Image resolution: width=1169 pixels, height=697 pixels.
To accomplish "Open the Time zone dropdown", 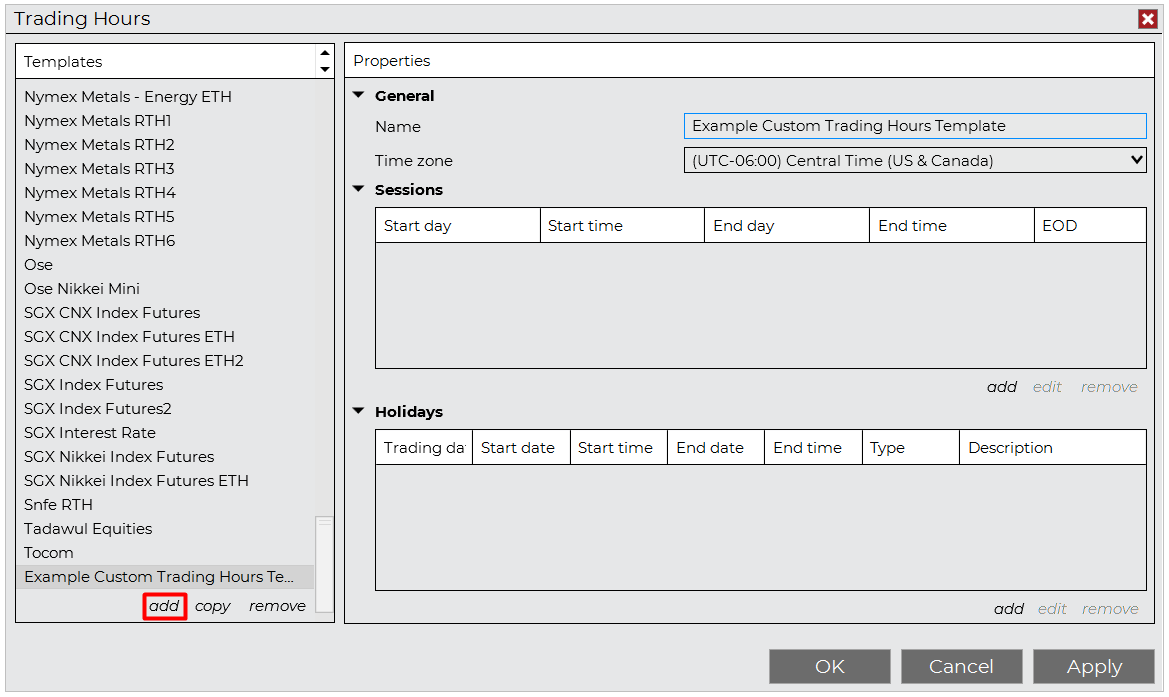I will click(x=915, y=160).
